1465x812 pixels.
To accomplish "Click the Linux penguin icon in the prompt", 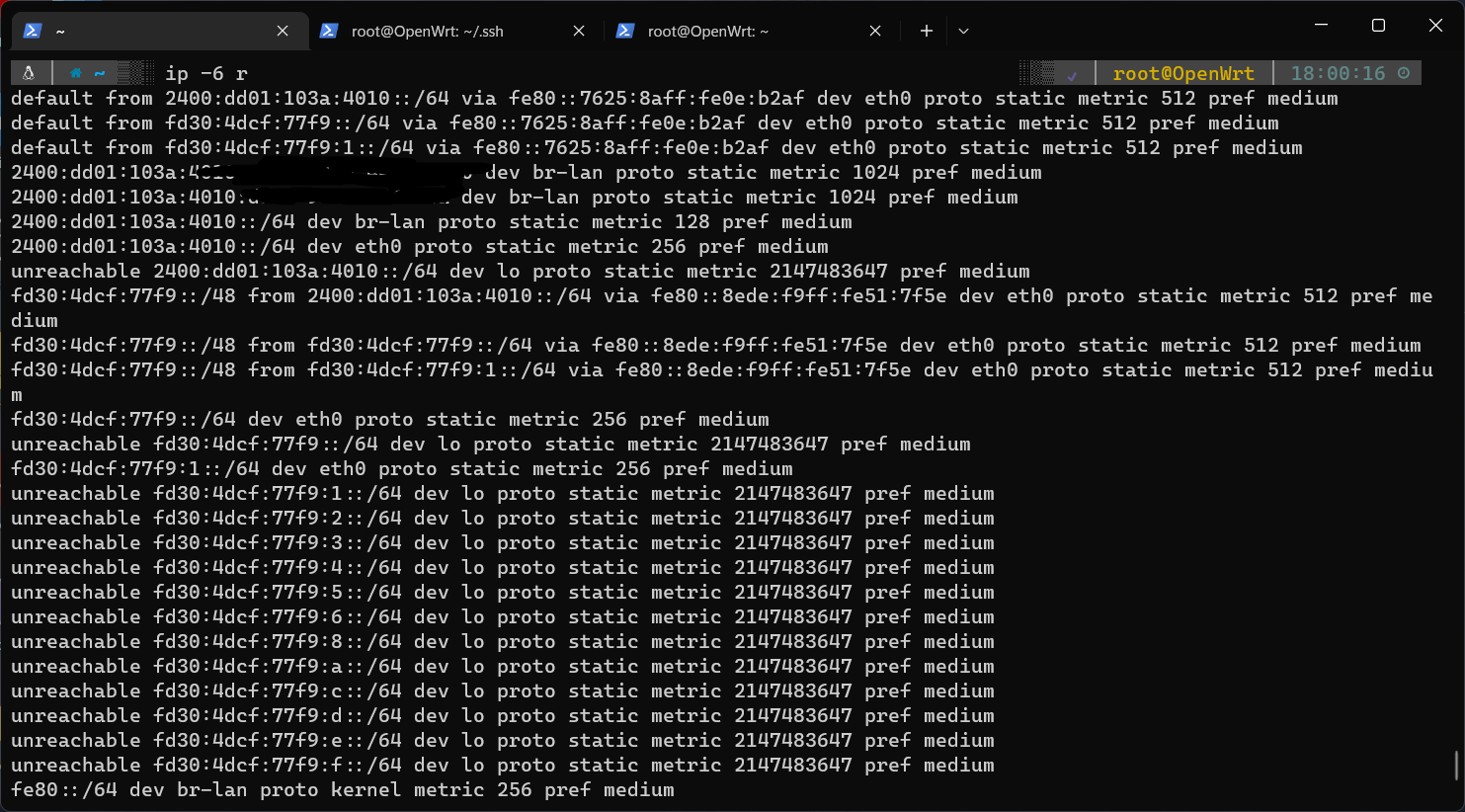I will 29,73.
